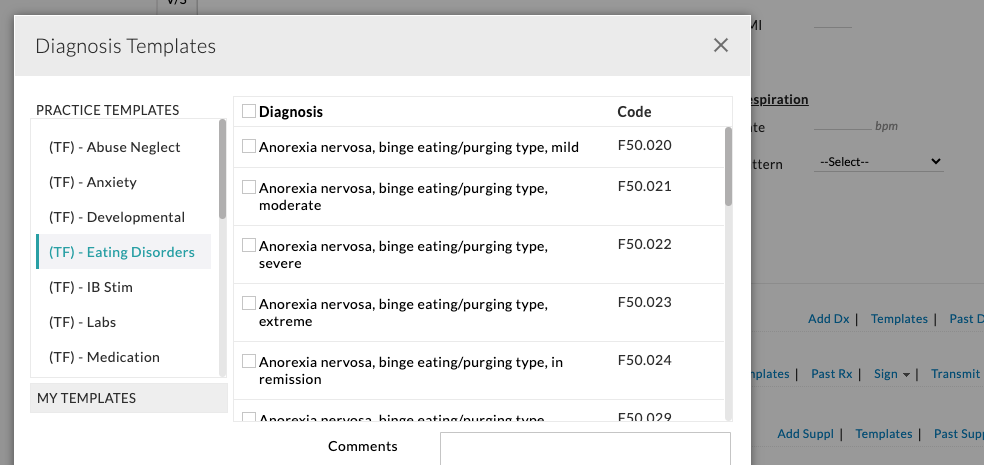Open the (TF) - Labs template
This screenshot has height=465, width=984.
(x=82, y=322)
